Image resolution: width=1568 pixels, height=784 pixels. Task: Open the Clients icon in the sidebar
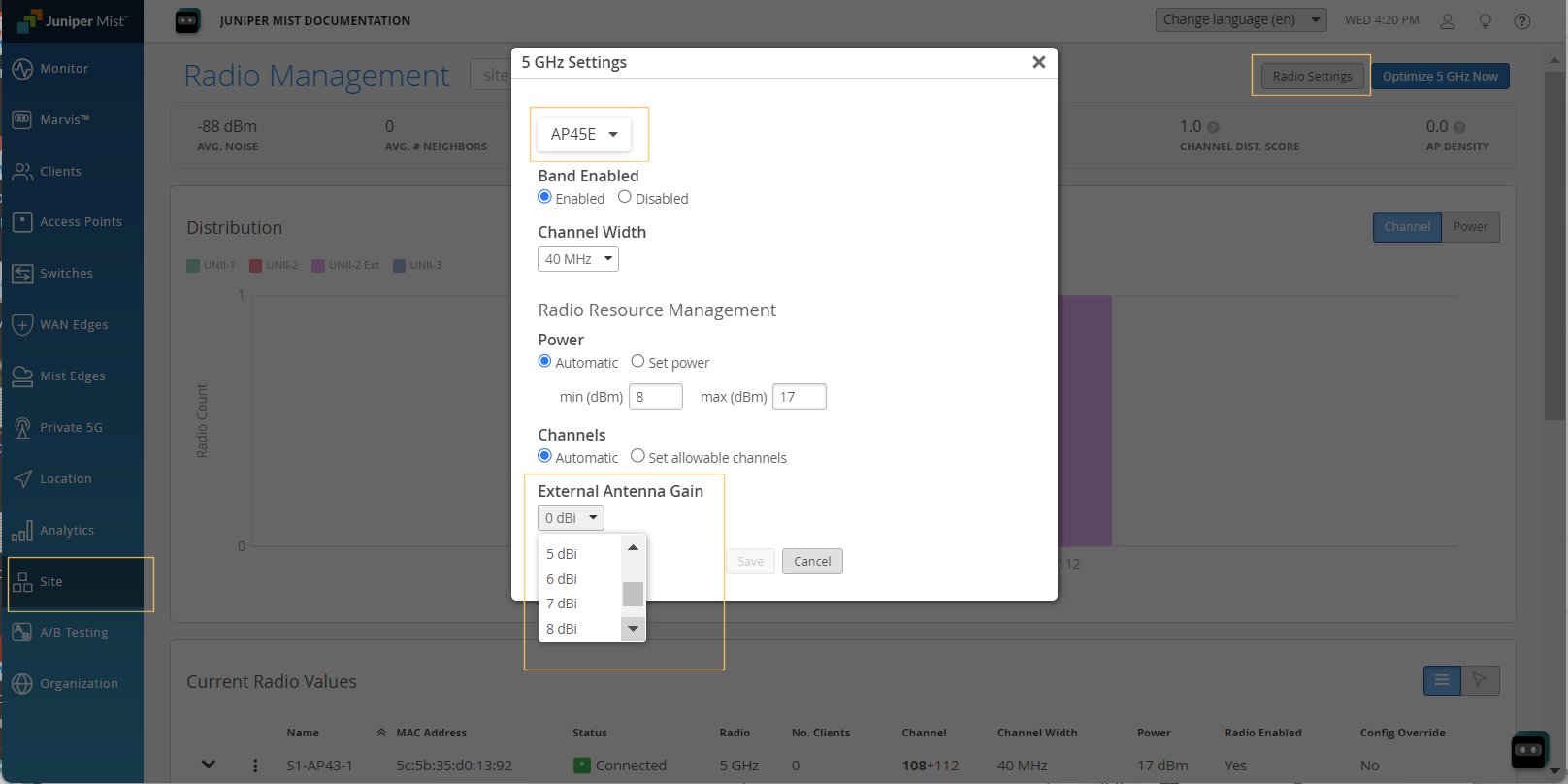22,172
